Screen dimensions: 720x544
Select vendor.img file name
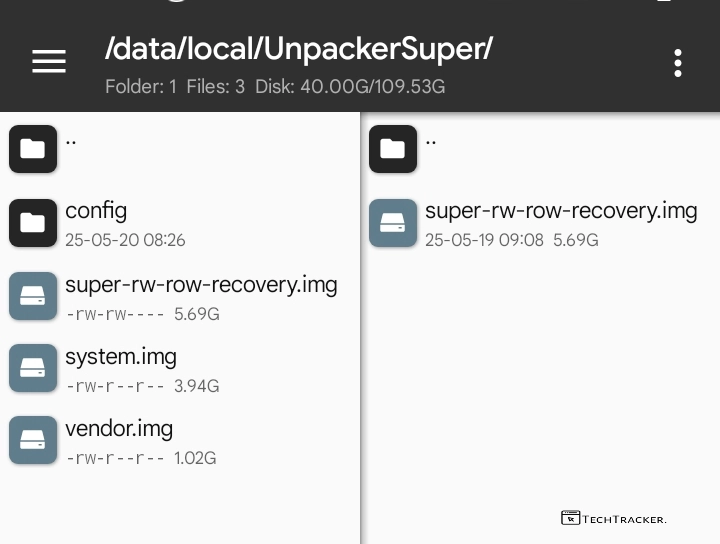point(119,429)
